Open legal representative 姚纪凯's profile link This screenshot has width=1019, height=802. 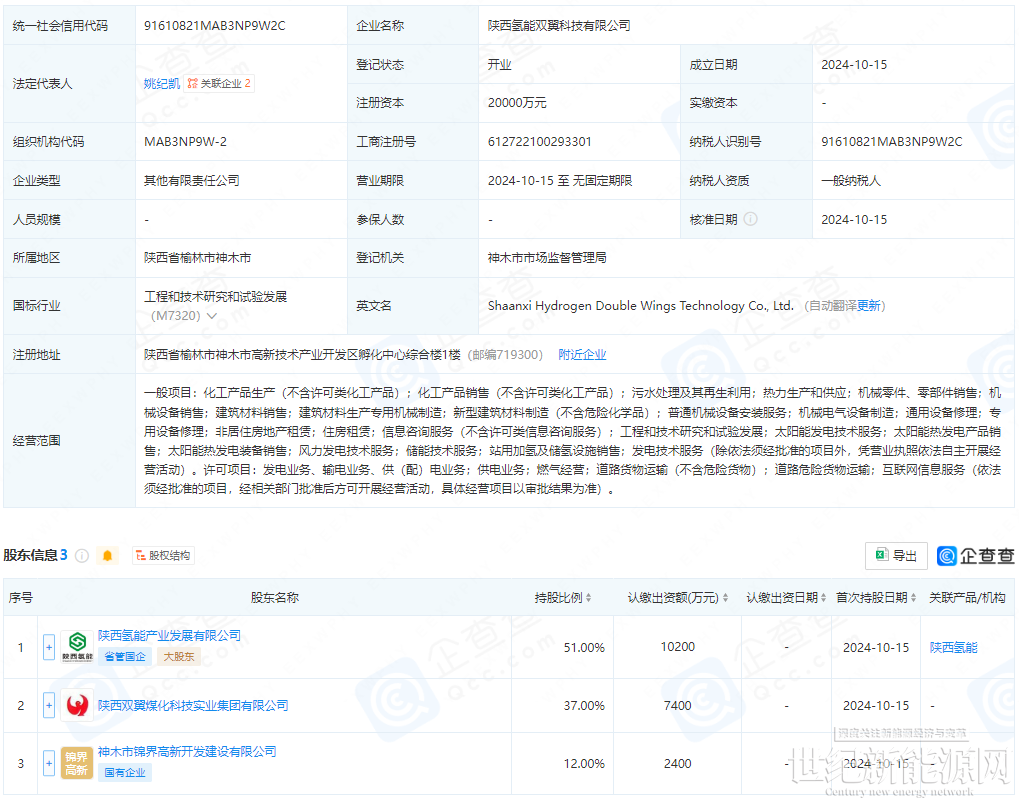[x=162, y=84]
